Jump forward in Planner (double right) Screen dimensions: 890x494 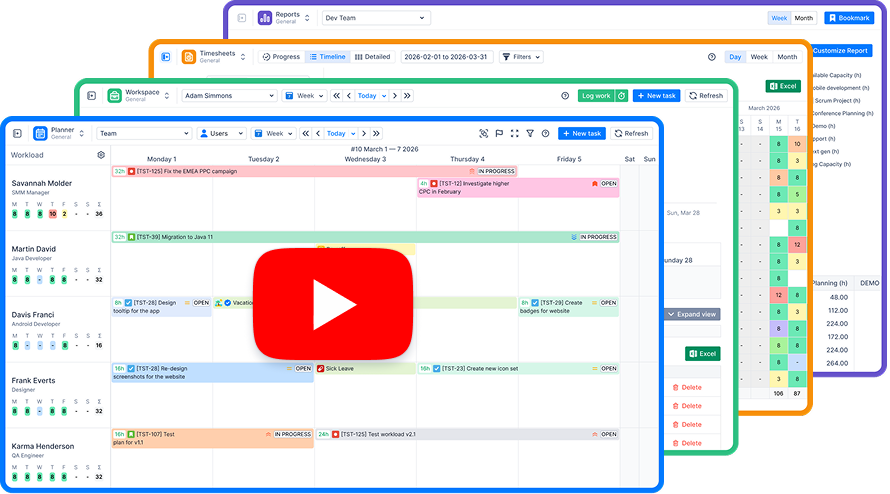[x=377, y=133]
